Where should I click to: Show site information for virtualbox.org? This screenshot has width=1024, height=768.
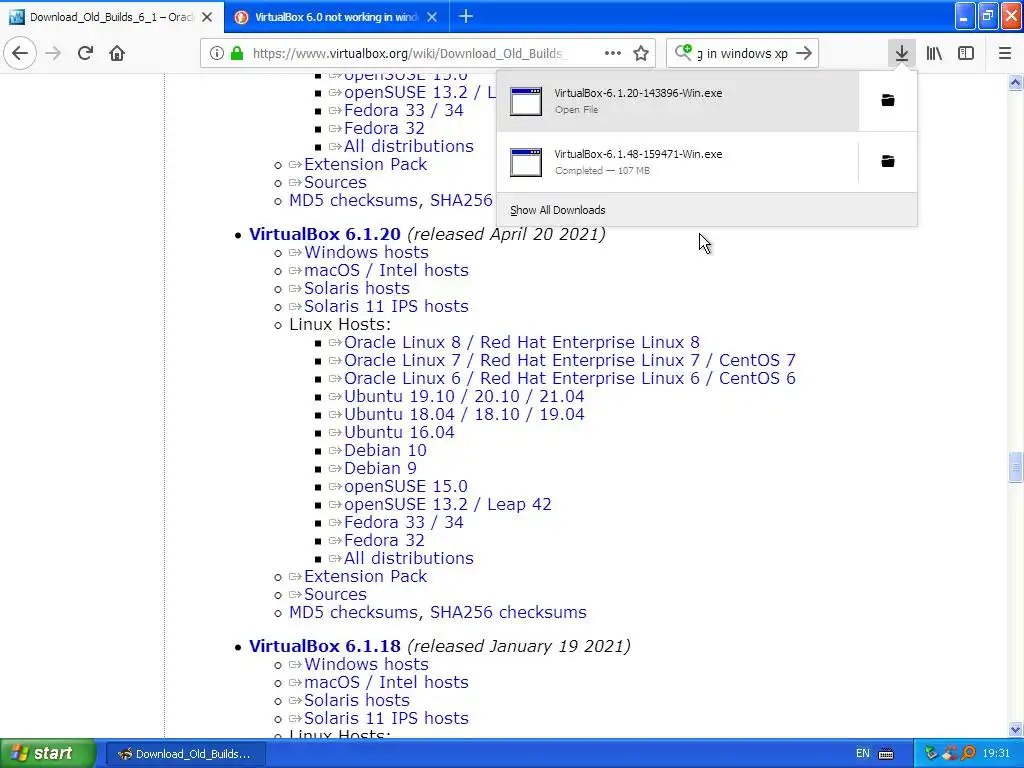point(217,53)
